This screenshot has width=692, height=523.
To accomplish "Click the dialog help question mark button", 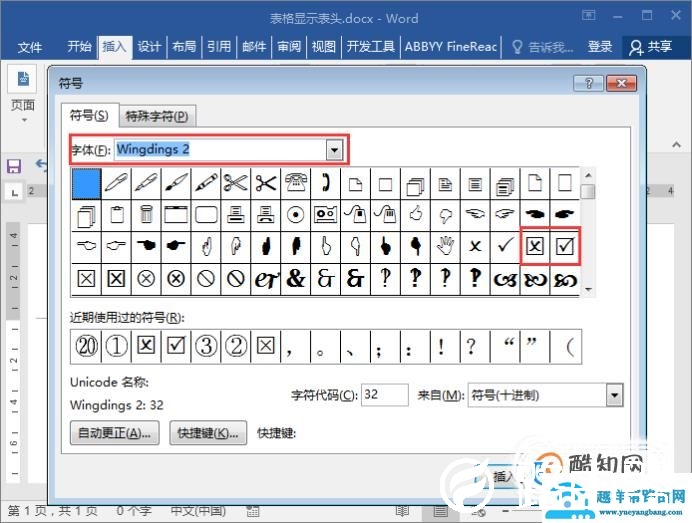I will (588, 83).
